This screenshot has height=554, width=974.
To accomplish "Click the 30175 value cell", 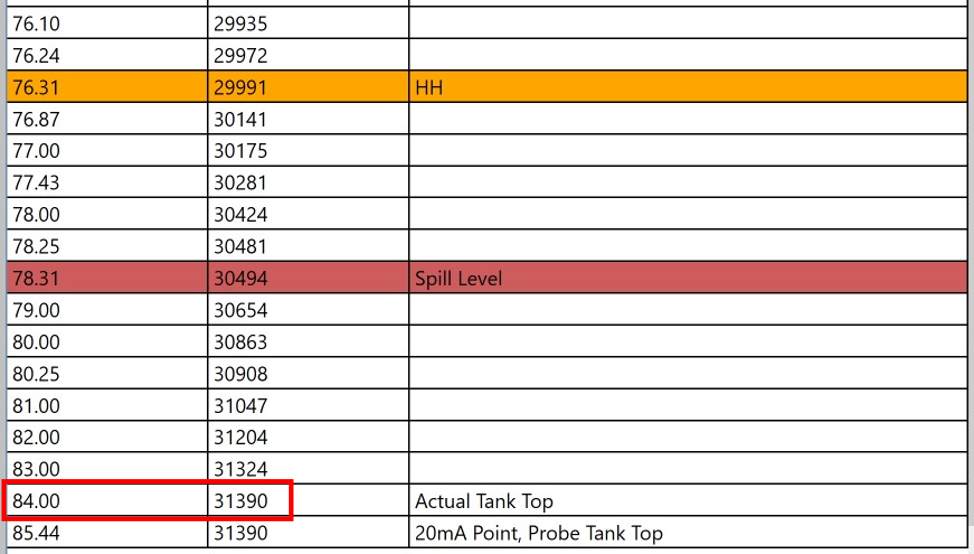I will [x=308, y=151].
